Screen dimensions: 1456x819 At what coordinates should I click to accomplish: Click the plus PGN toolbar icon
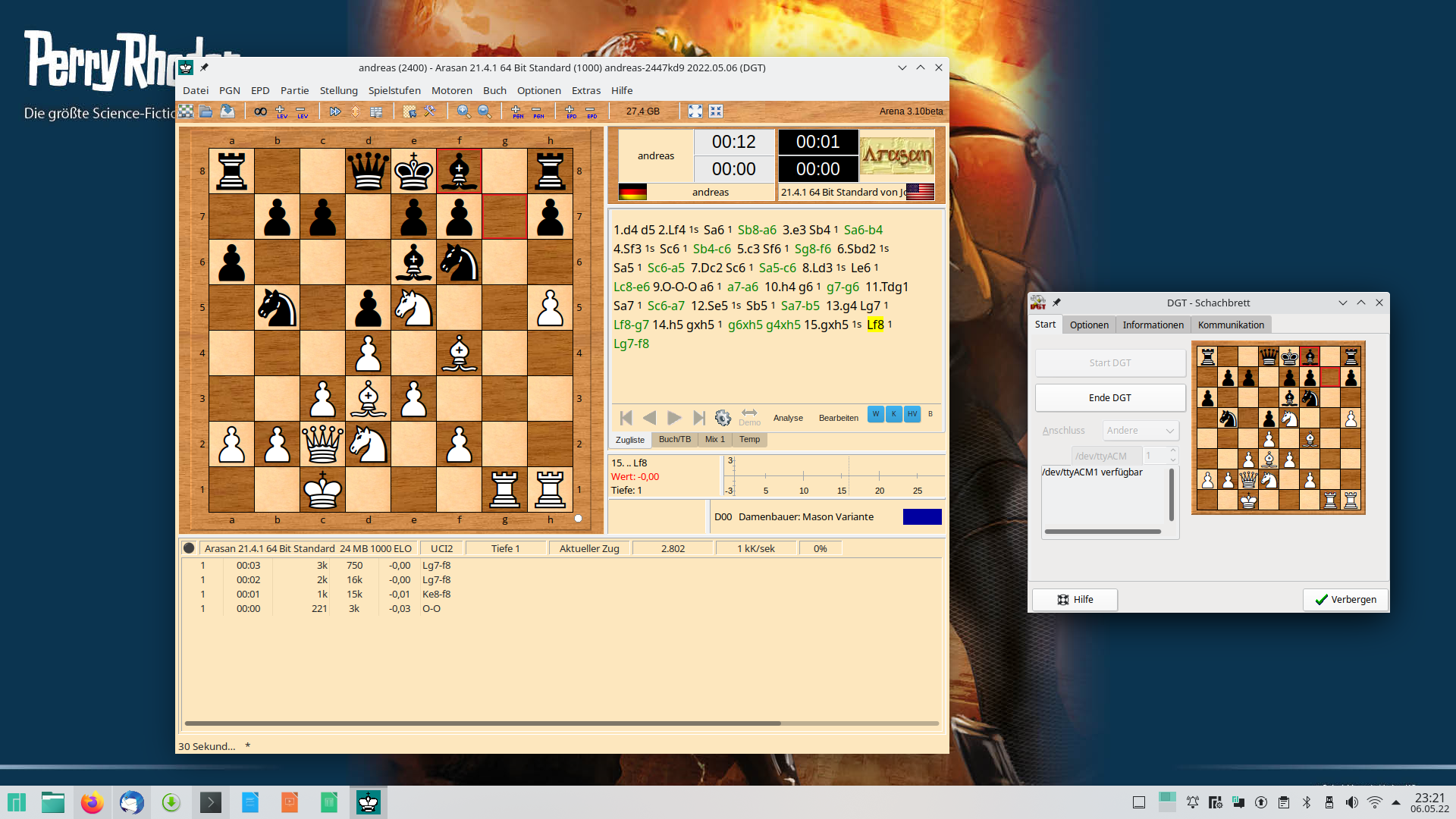[517, 111]
